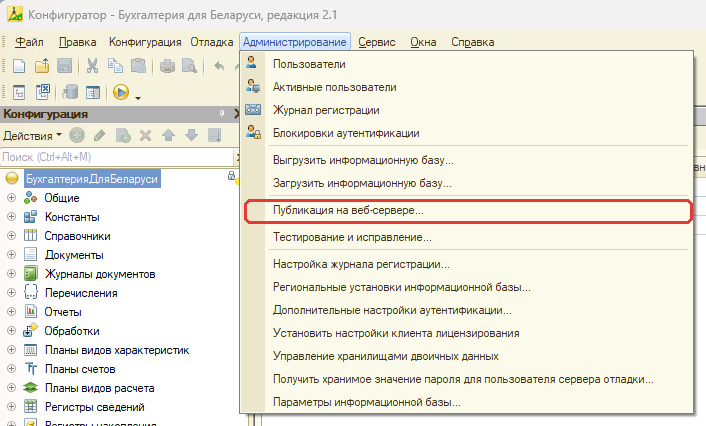This screenshot has height=426, width=706.
Task: Click the Copy toolbar icon
Action: coord(115,66)
